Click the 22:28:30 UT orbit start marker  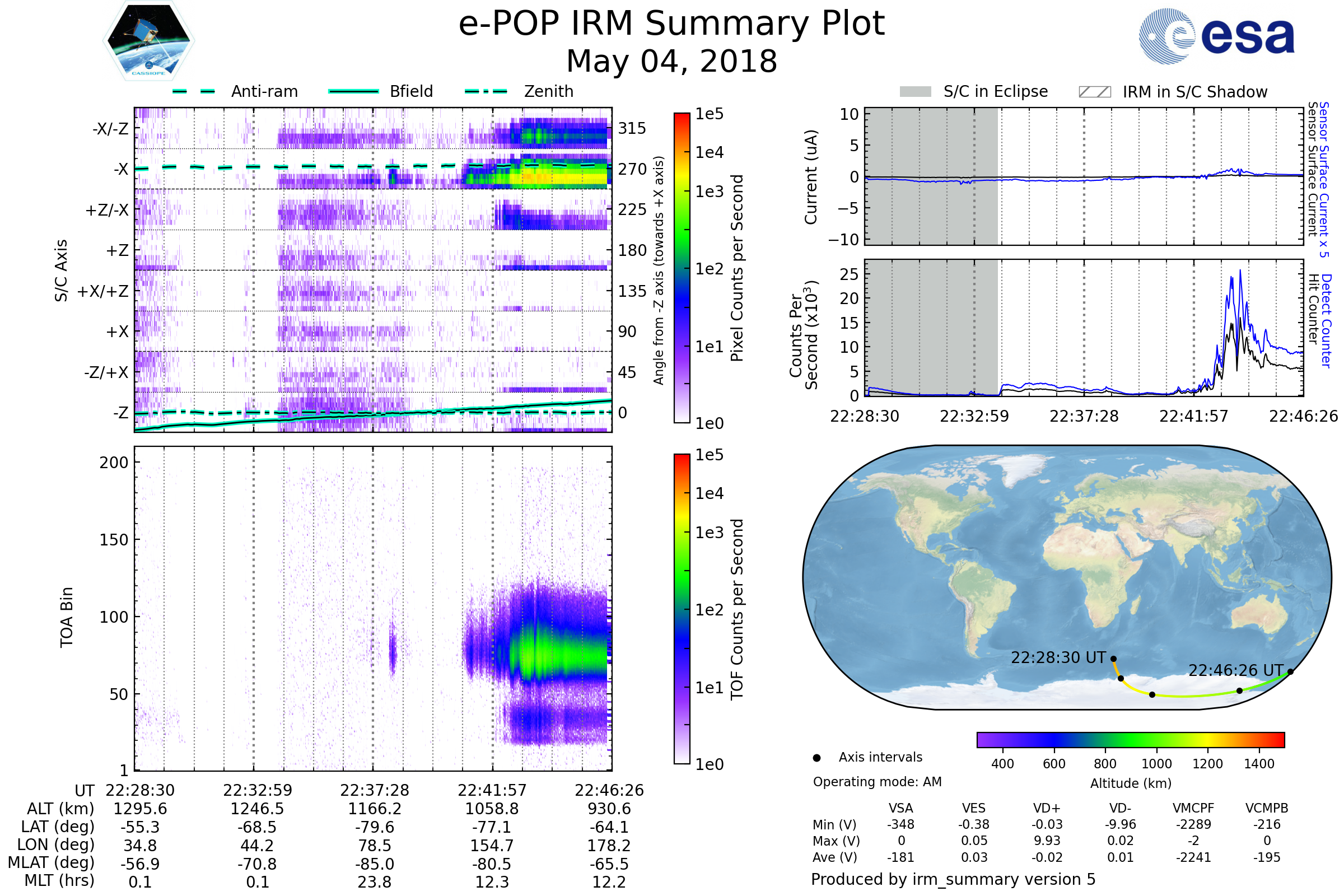point(1113,659)
